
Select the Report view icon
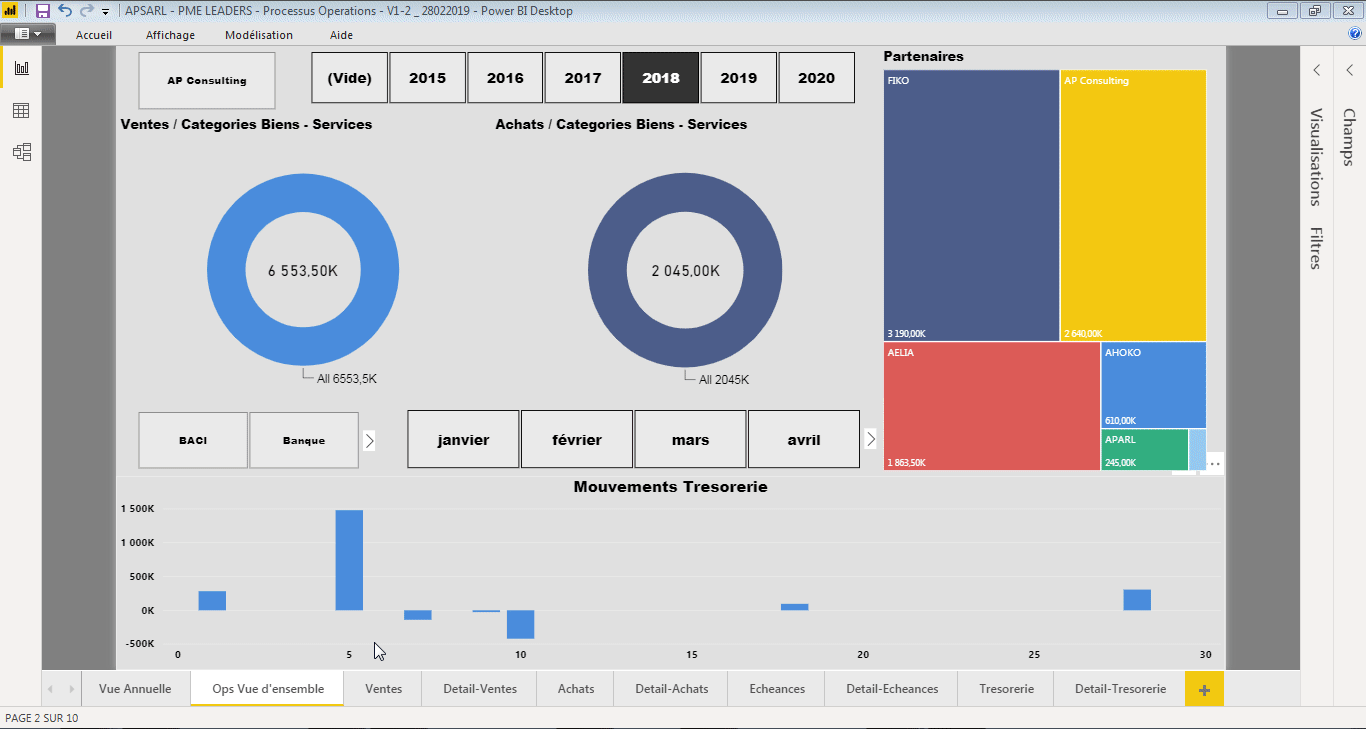pos(20,68)
